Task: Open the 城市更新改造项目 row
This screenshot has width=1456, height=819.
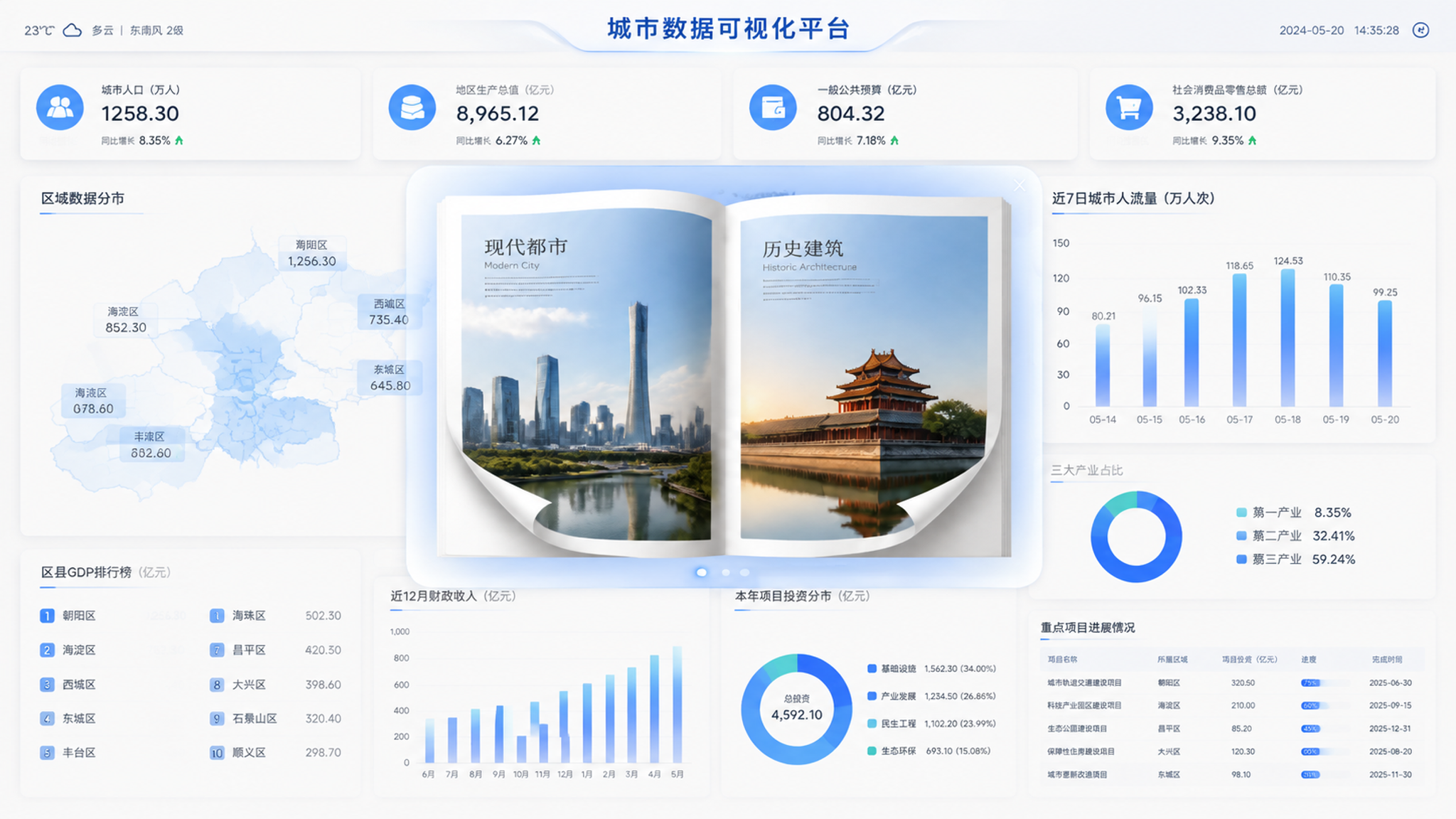Action: pyautogui.click(x=1232, y=774)
